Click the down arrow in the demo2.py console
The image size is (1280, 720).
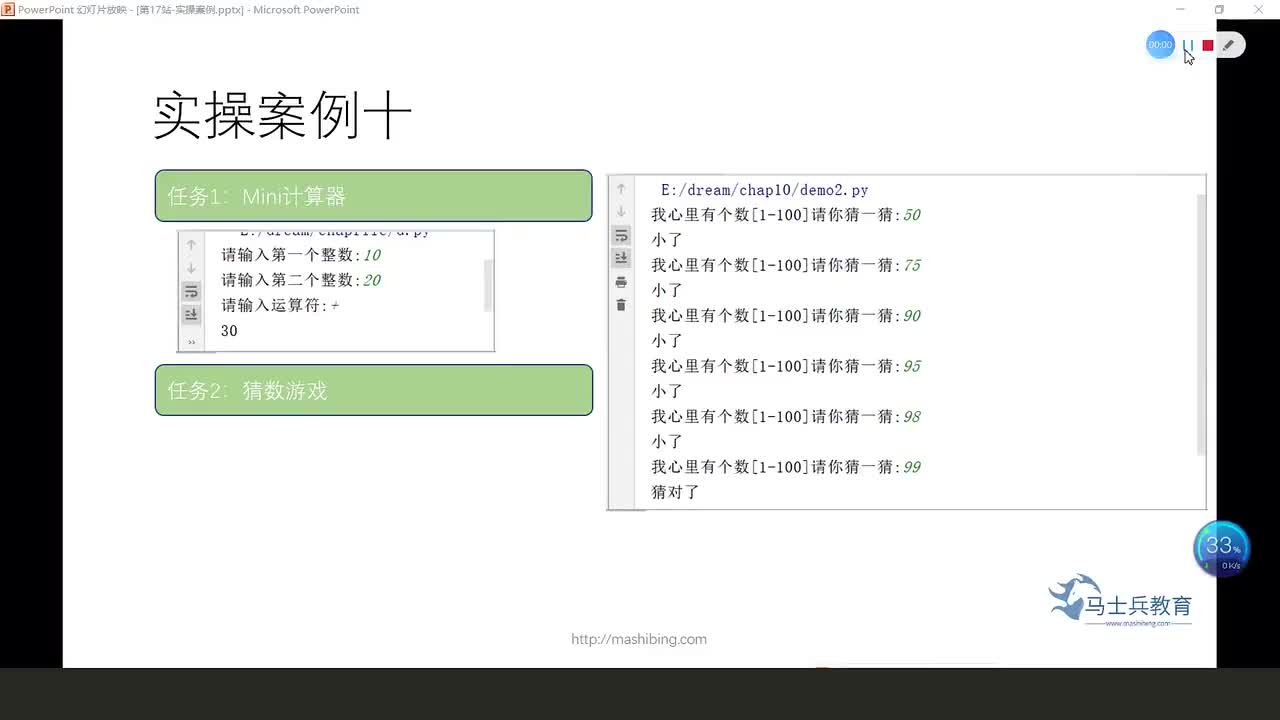[621, 212]
